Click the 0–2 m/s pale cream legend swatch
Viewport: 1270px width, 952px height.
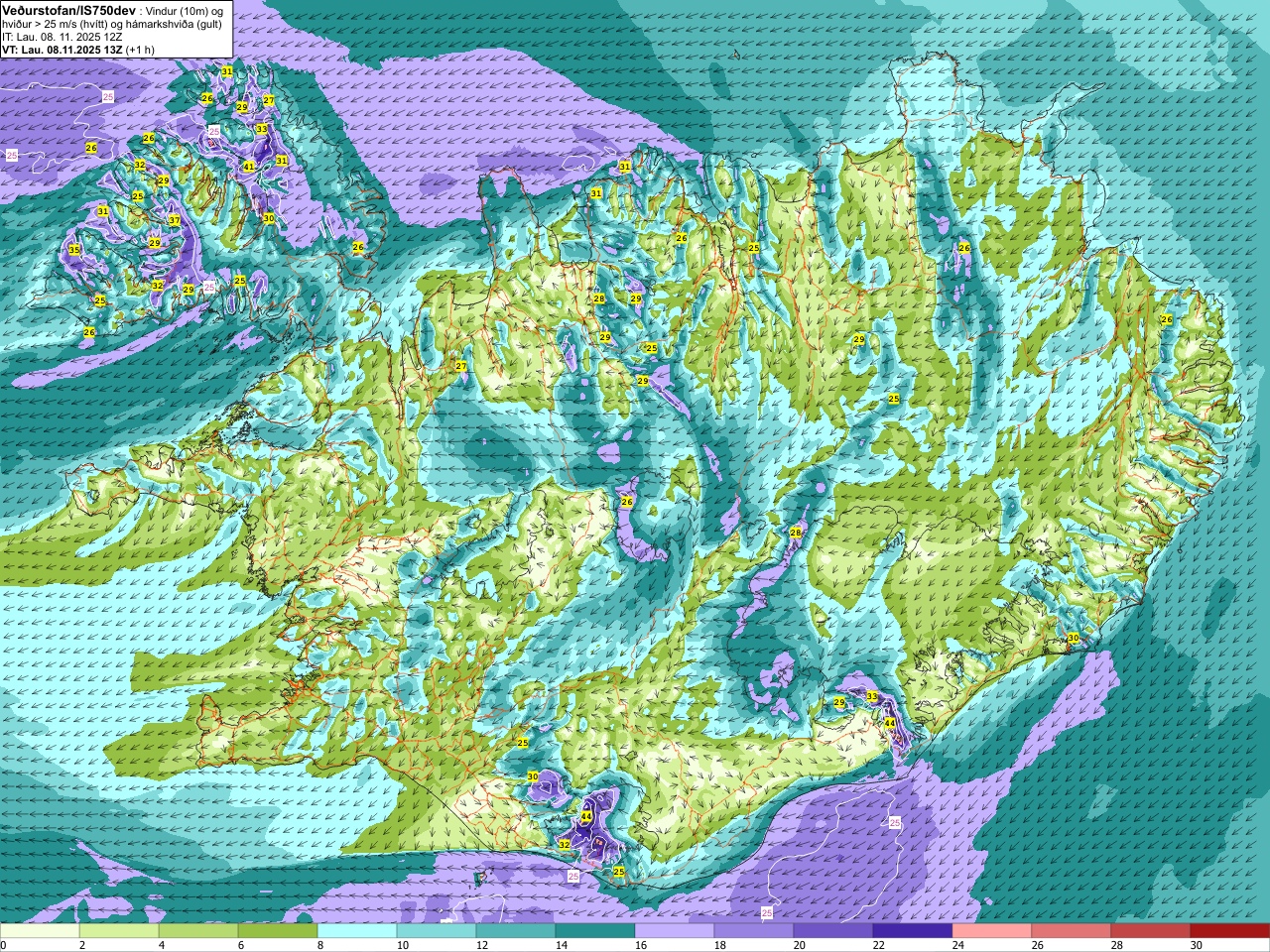(40, 931)
